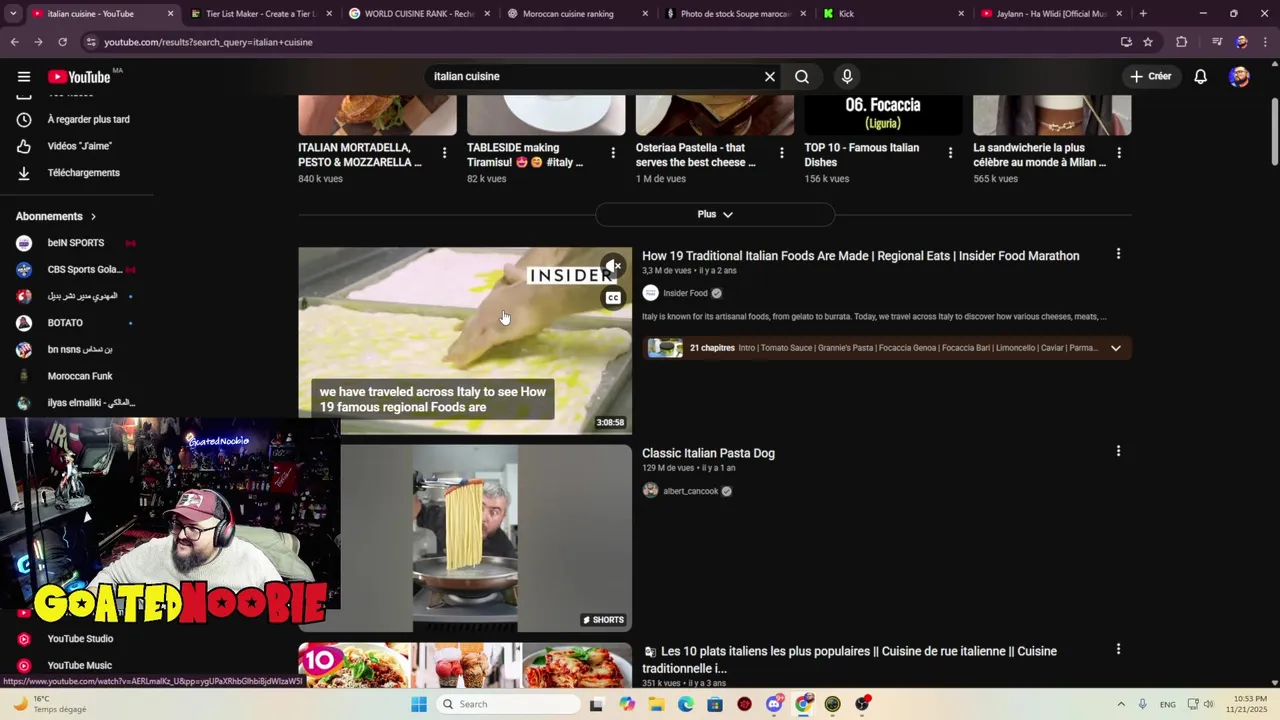
Task: Open How 19 Traditional Italian Foods video title
Action: [861, 256]
